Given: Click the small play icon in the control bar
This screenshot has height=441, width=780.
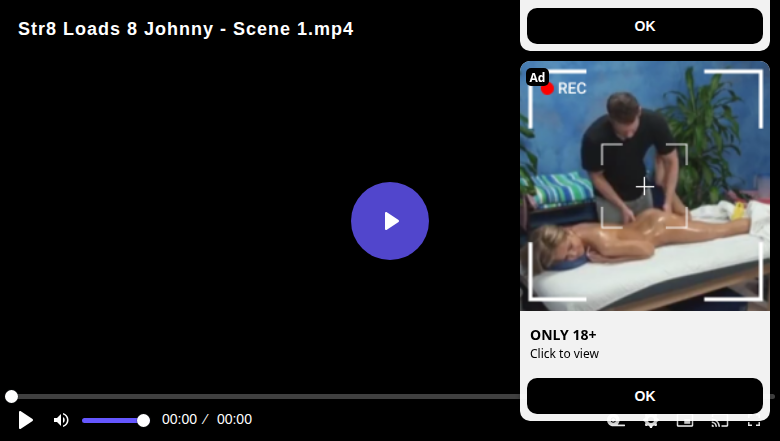Looking at the screenshot, I should point(25,420).
